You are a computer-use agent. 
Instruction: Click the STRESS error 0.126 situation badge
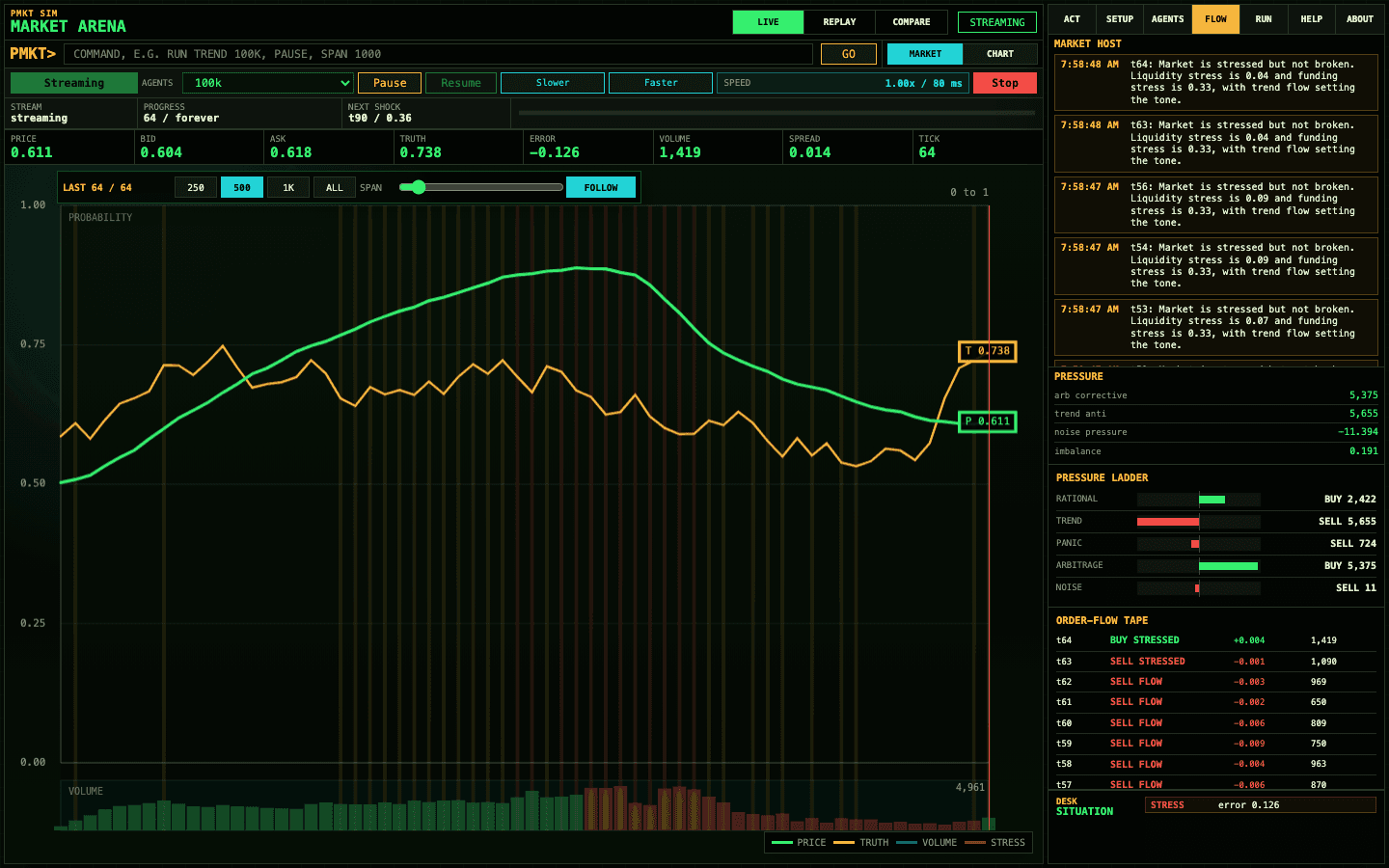coord(1261,805)
